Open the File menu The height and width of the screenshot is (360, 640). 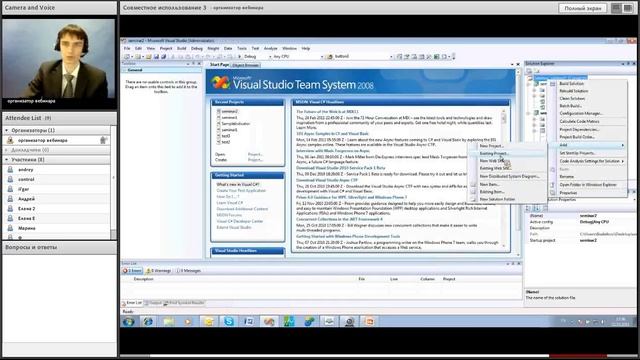point(127,48)
